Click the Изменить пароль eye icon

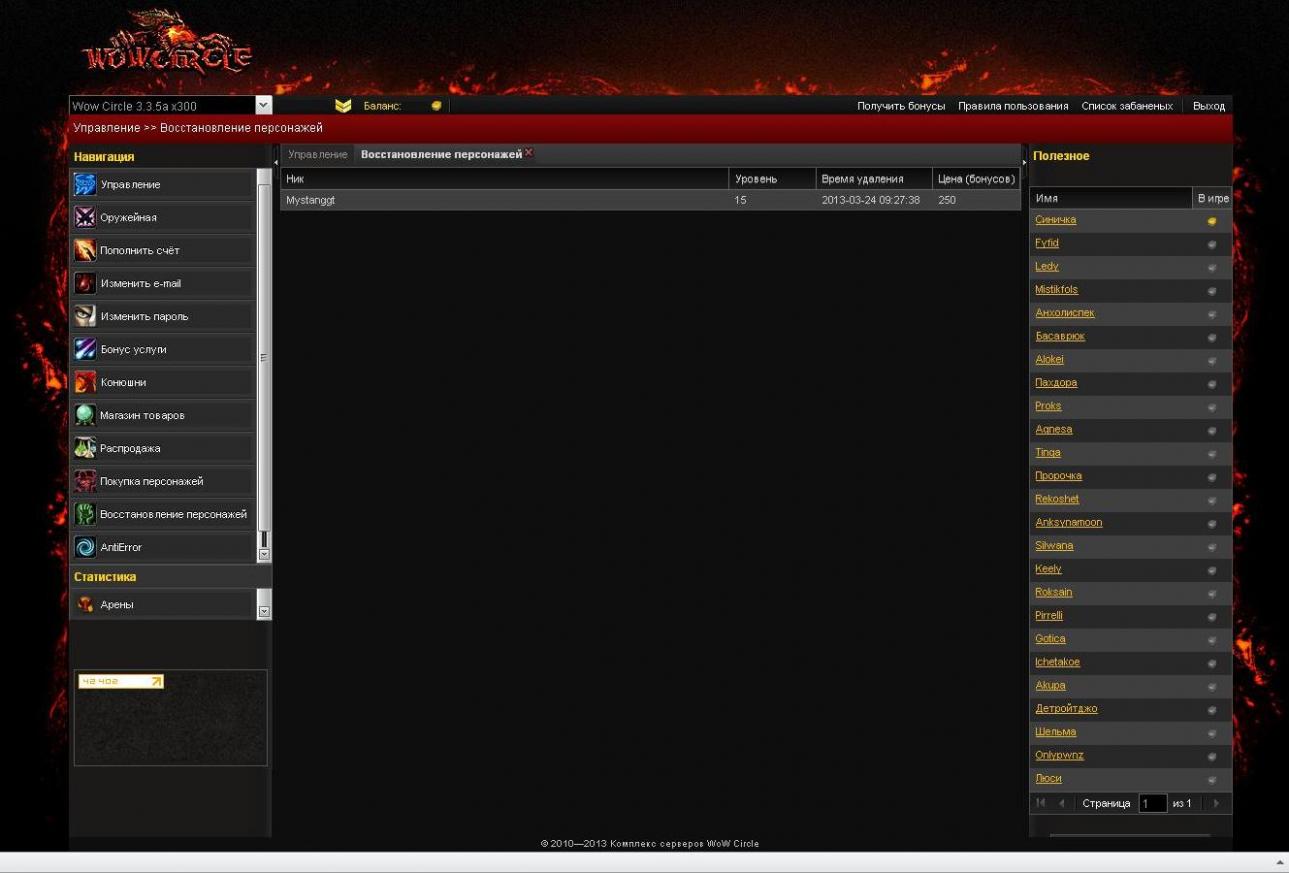tap(85, 317)
